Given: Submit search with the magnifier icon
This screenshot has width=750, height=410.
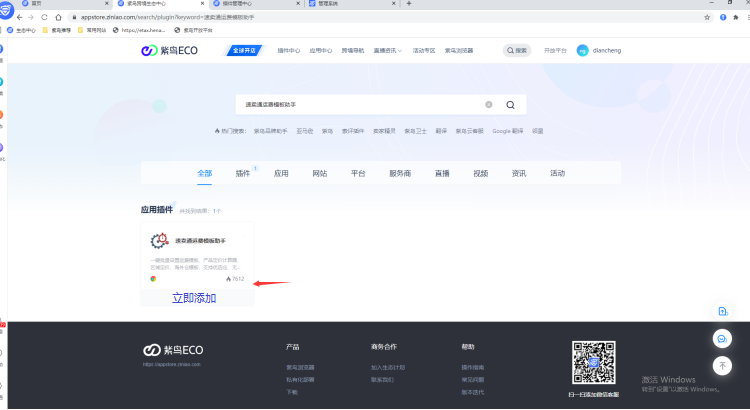Looking at the screenshot, I should tap(510, 105).
